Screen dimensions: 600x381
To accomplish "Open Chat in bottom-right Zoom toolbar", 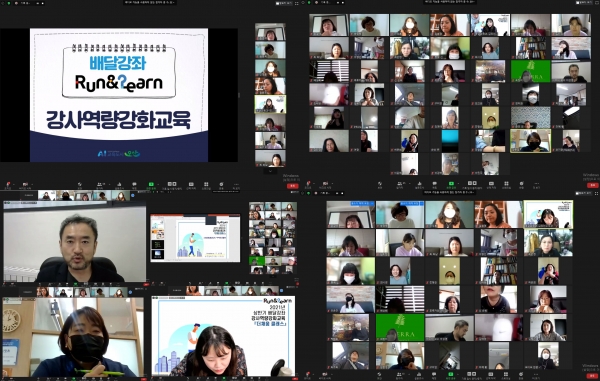I will tap(434, 375).
